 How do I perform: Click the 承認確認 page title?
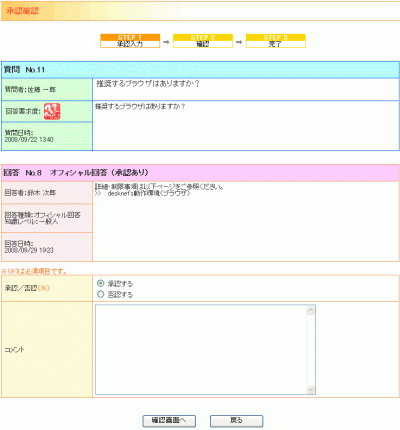23,11
